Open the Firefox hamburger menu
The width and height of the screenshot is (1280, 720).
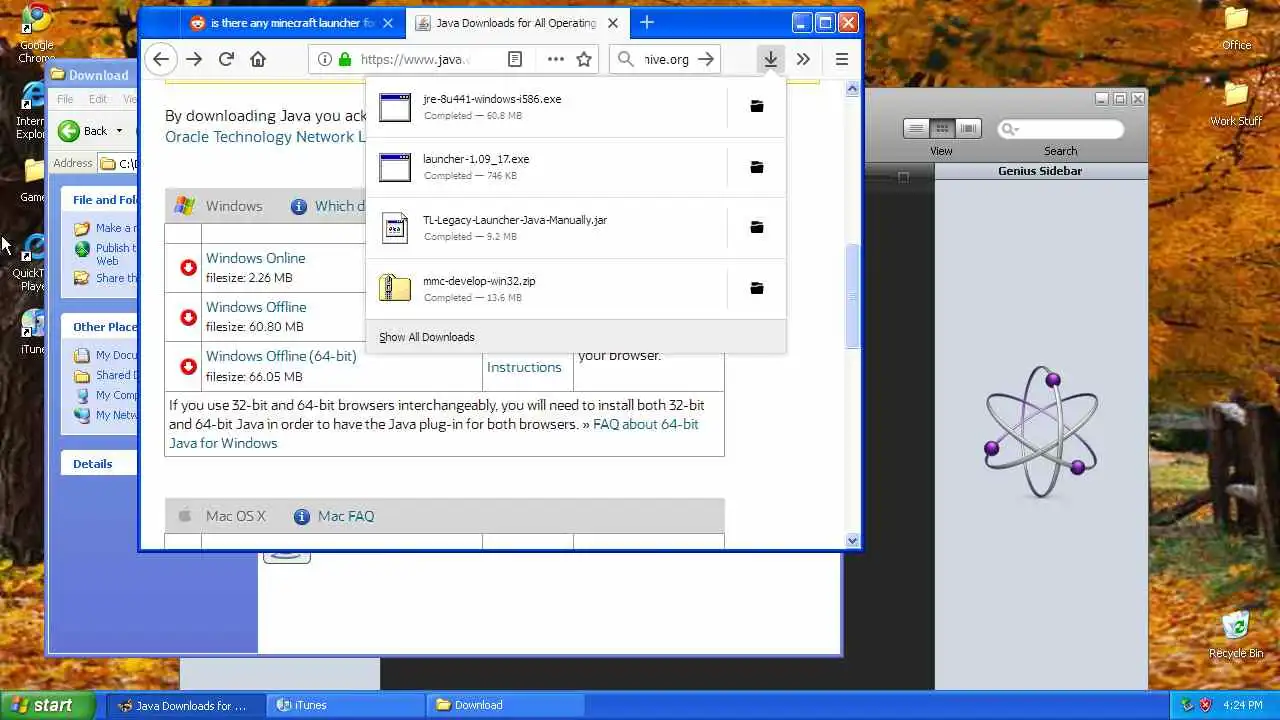click(x=842, y=59)
